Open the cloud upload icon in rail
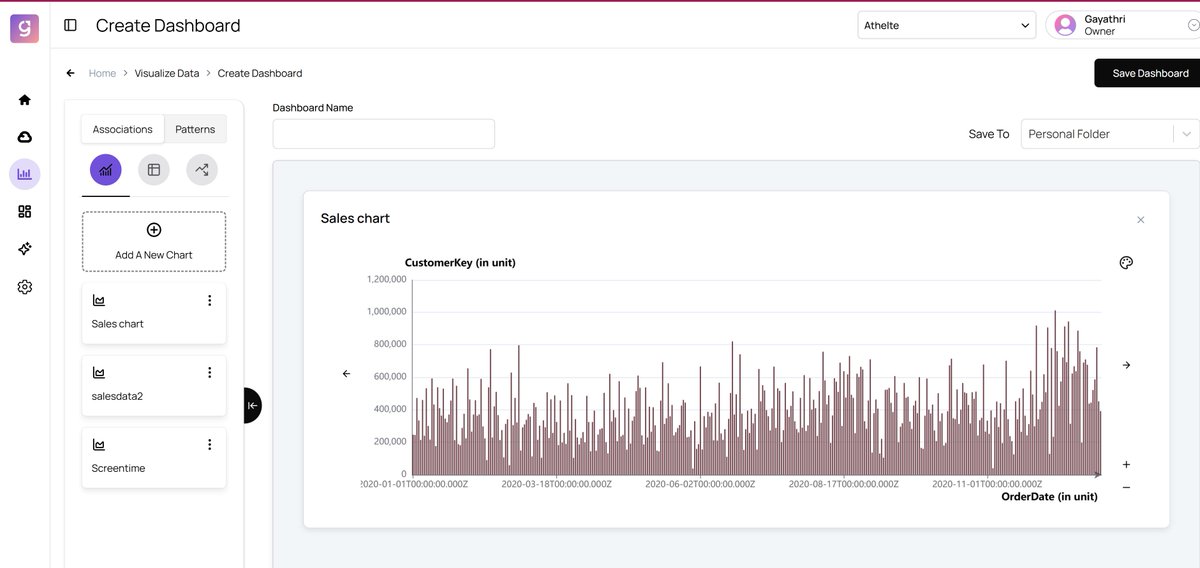Image resolution: width=1200 pixels, height=568 pixels. click(x=25, y=137)
